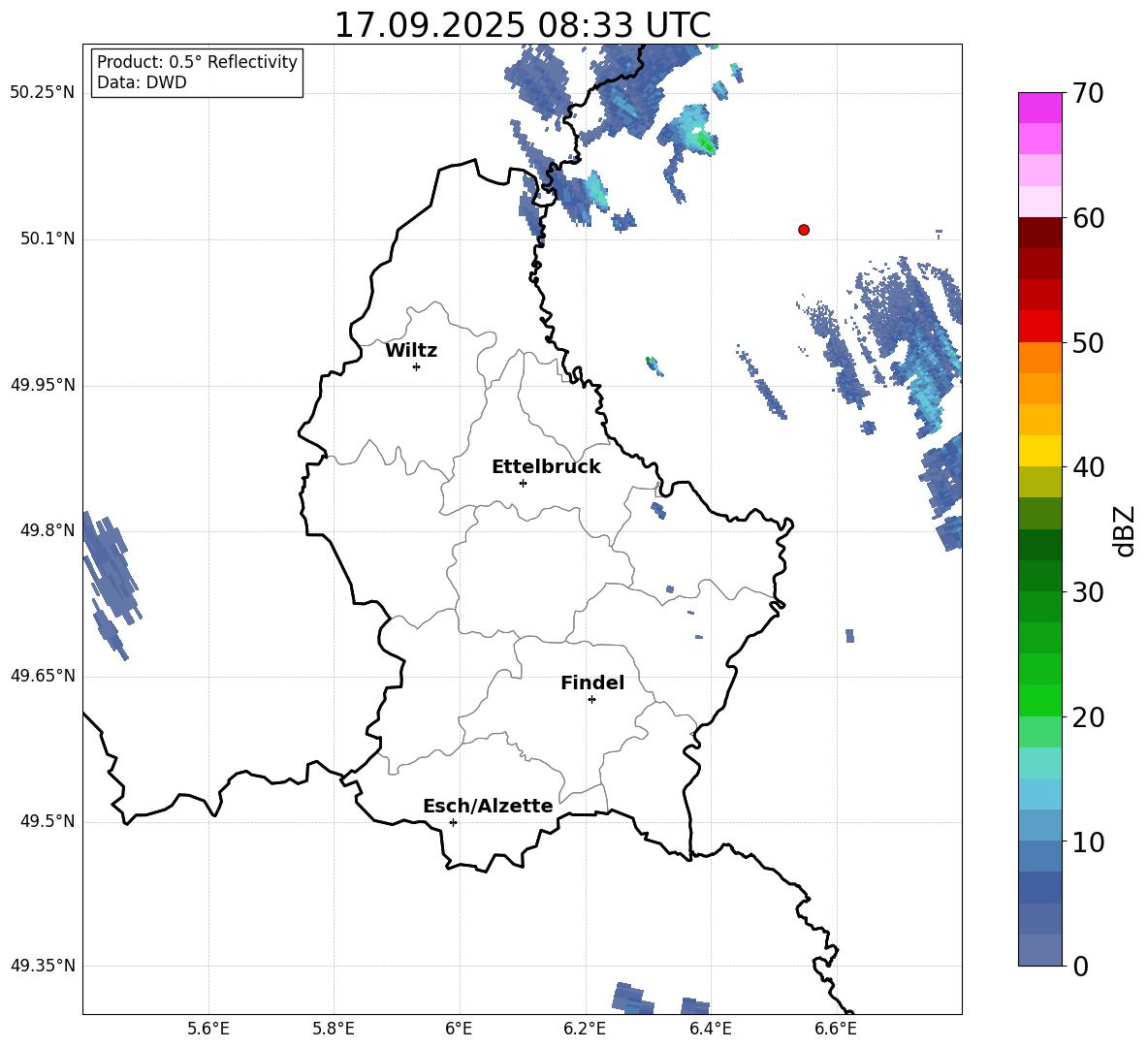Click the 49.95°N latitude label

point(43,385)
